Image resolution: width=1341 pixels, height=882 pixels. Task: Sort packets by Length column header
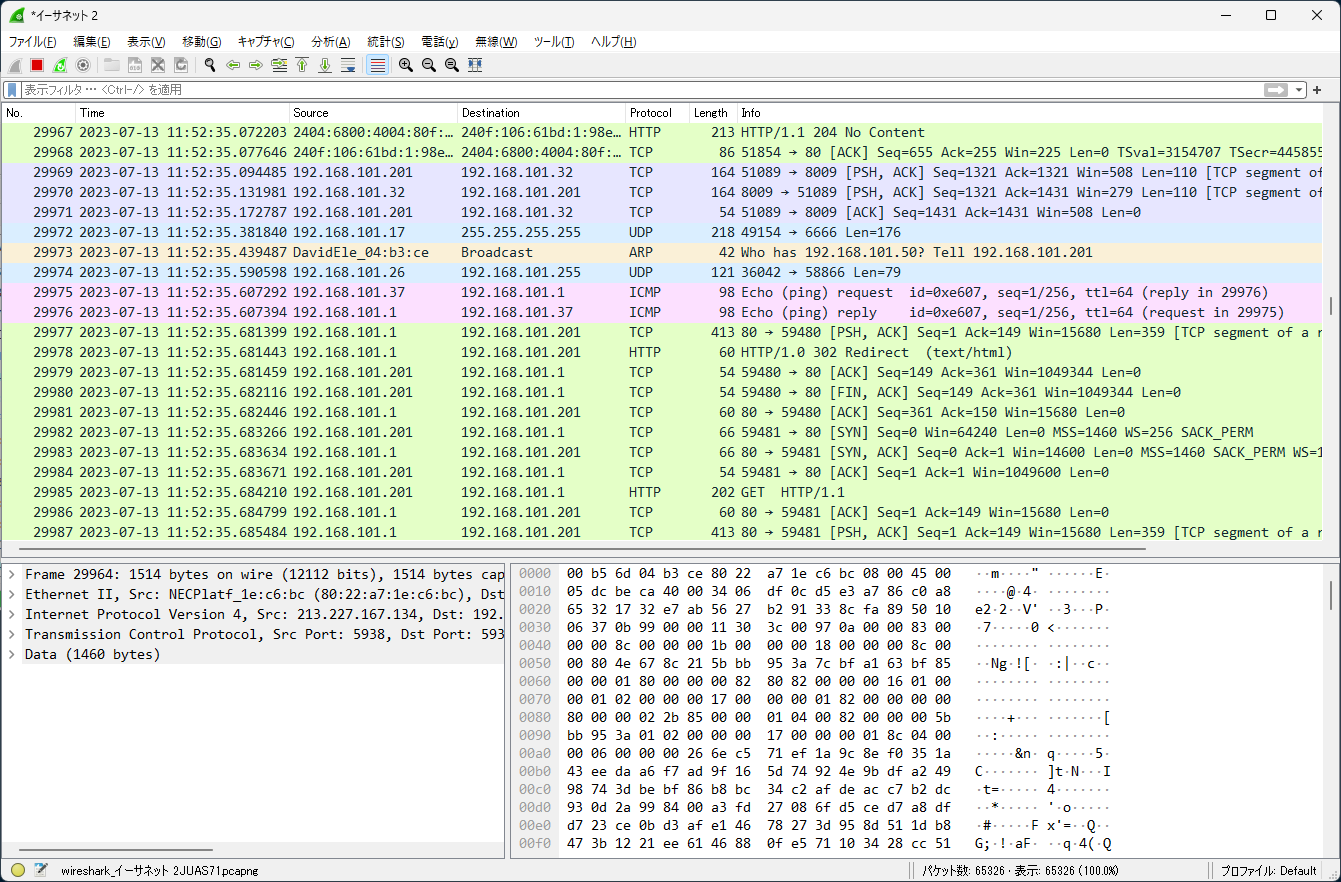(x=714, y=113)
